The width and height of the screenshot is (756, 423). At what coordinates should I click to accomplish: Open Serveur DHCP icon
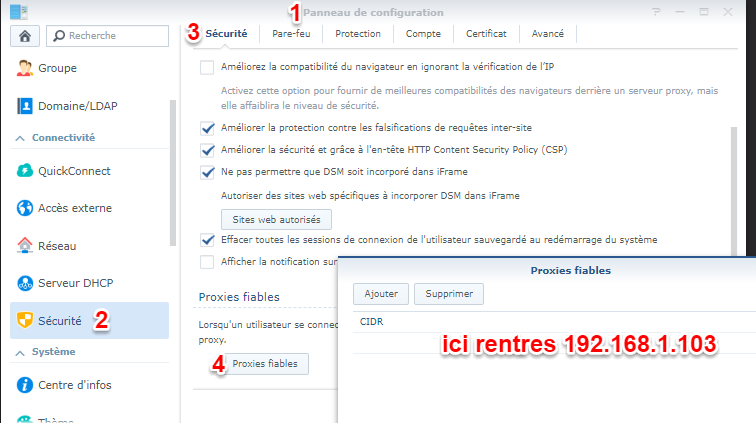[25, 283]
